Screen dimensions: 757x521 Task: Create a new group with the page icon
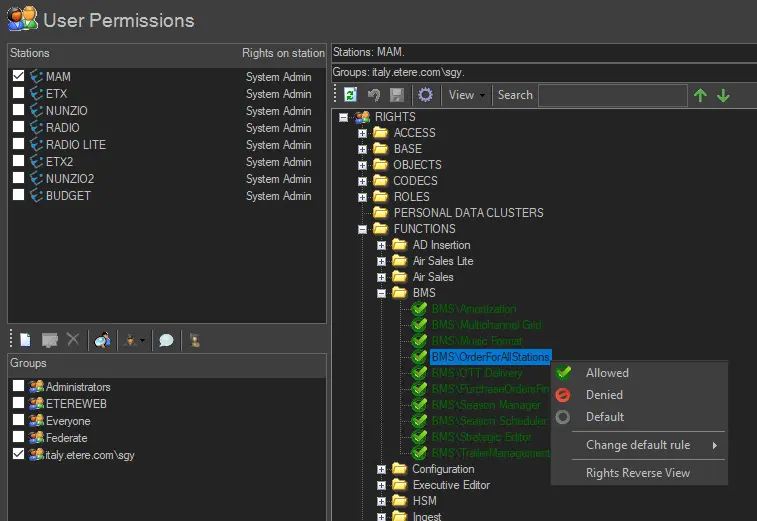pos(26,340)
